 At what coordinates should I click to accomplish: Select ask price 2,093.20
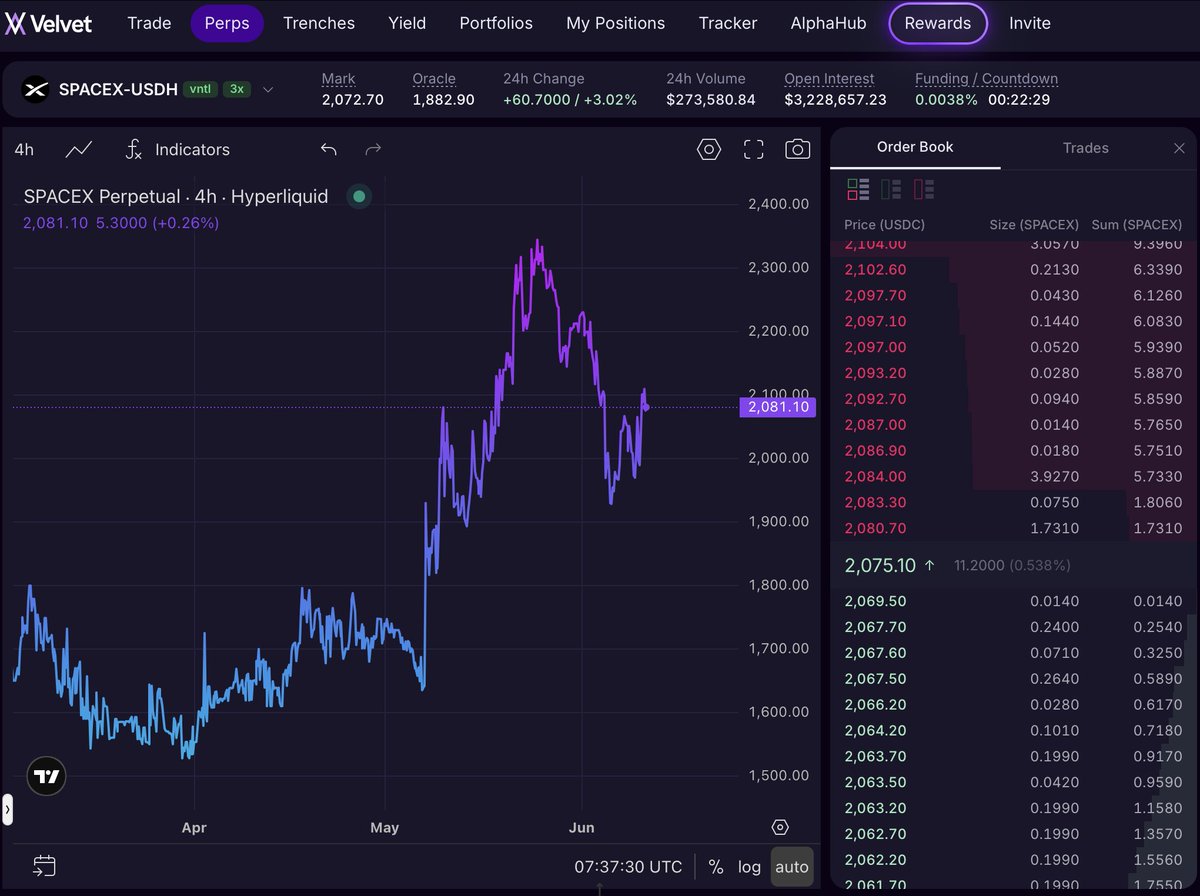pos(875,373)
